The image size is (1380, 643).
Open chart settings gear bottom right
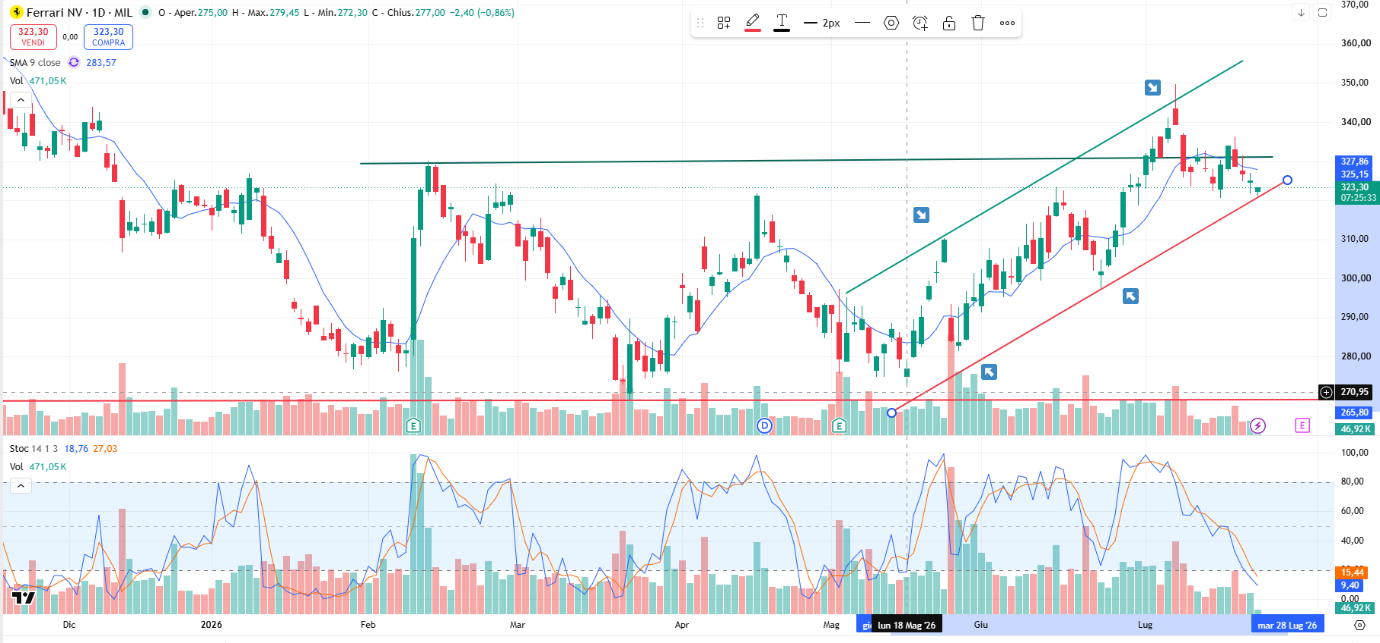point(1358,624)
